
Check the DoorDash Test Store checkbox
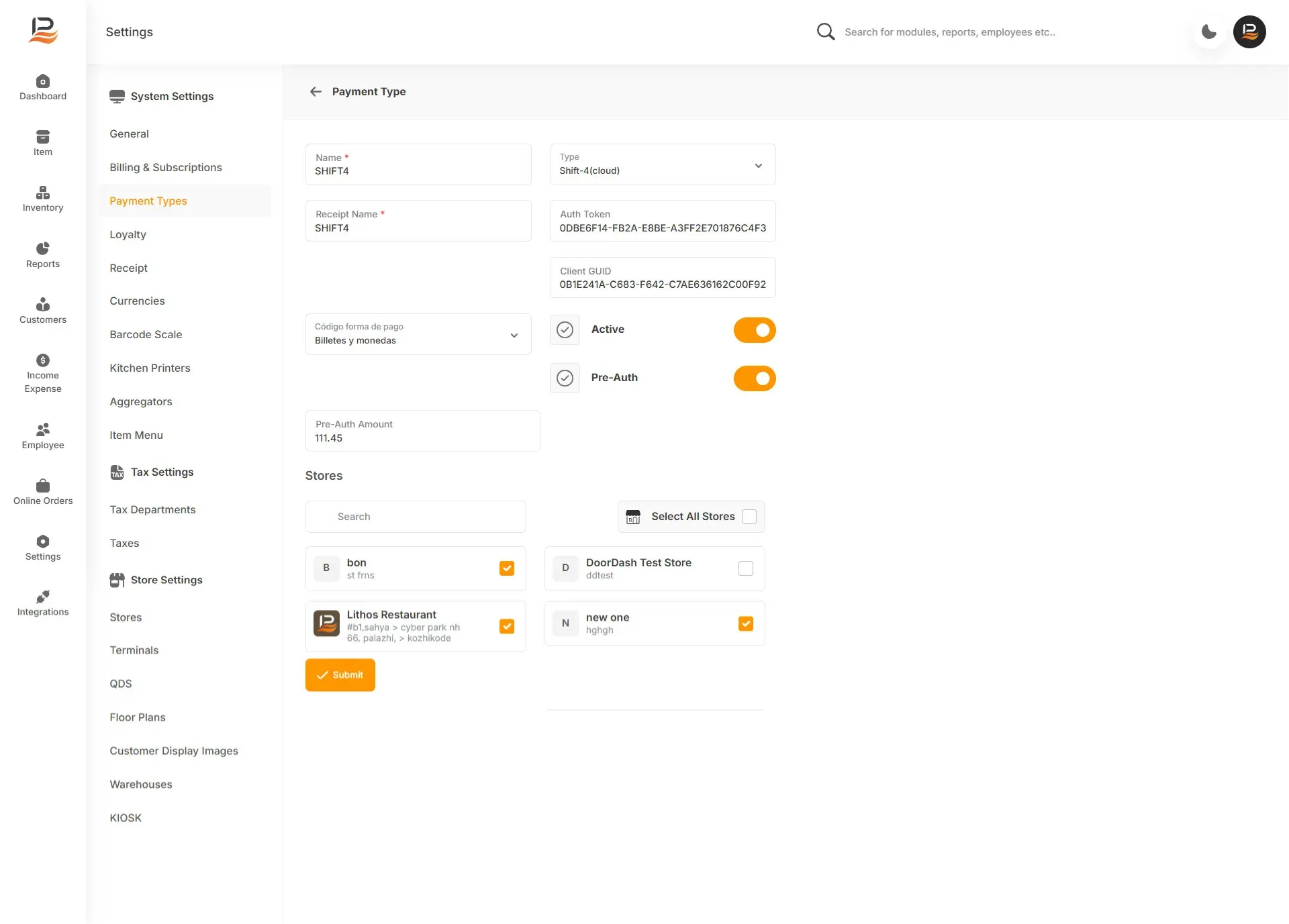[746, 568]
